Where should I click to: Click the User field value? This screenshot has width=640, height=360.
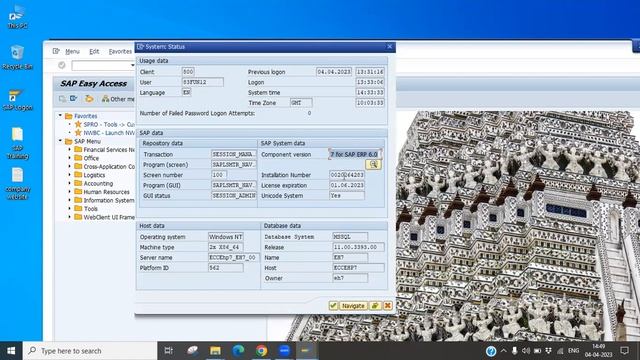tap(202, 82)
